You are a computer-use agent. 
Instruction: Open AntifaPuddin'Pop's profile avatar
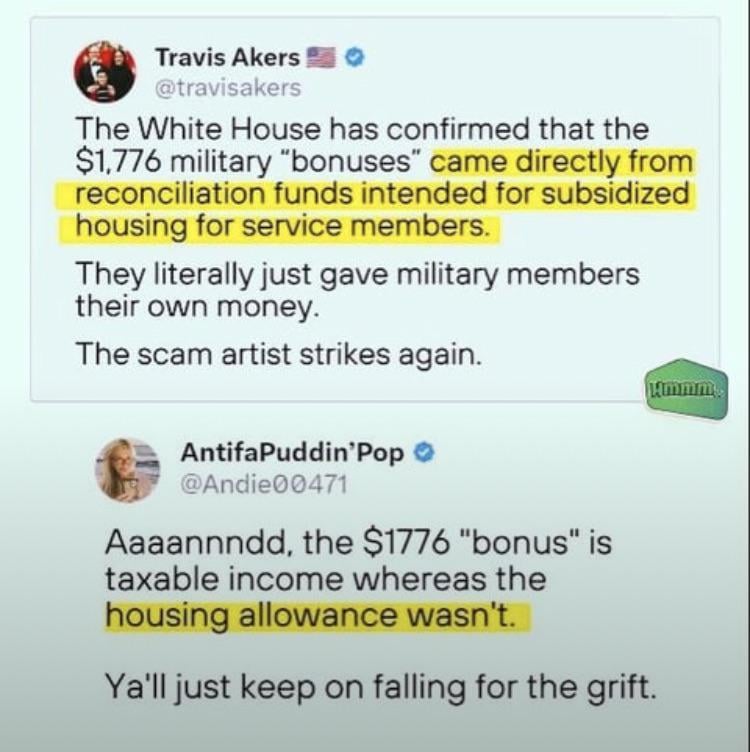click(x=128, y=470)
